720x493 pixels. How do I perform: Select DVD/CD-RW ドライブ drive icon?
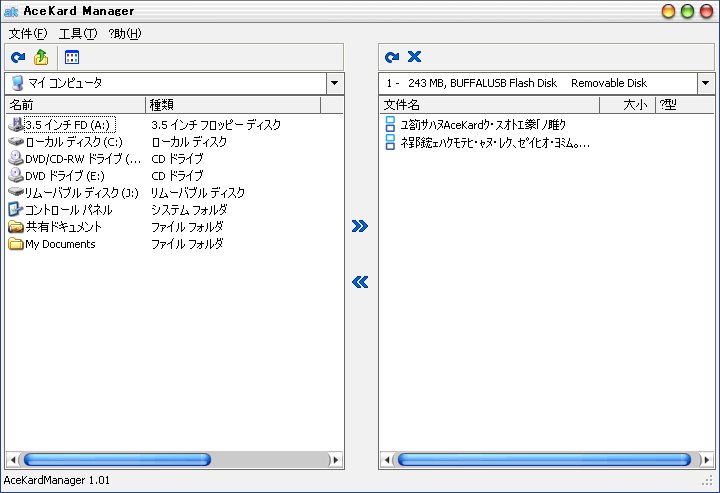16,158
